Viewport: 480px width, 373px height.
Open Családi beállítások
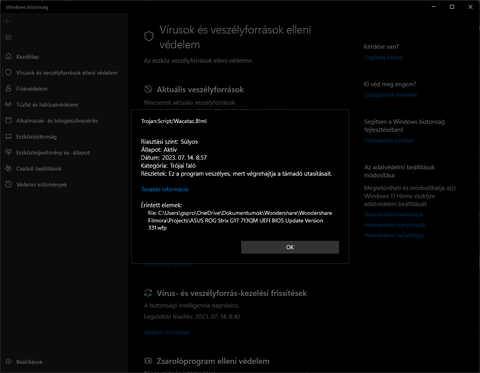39,169
